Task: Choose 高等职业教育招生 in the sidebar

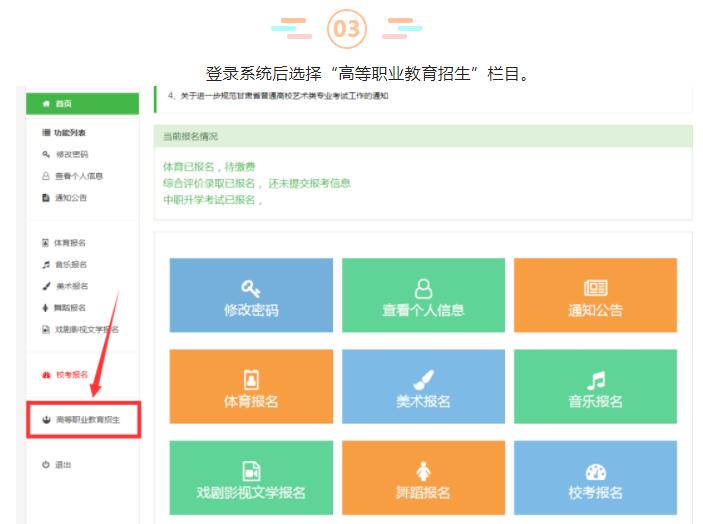Action: pos(87,420)
